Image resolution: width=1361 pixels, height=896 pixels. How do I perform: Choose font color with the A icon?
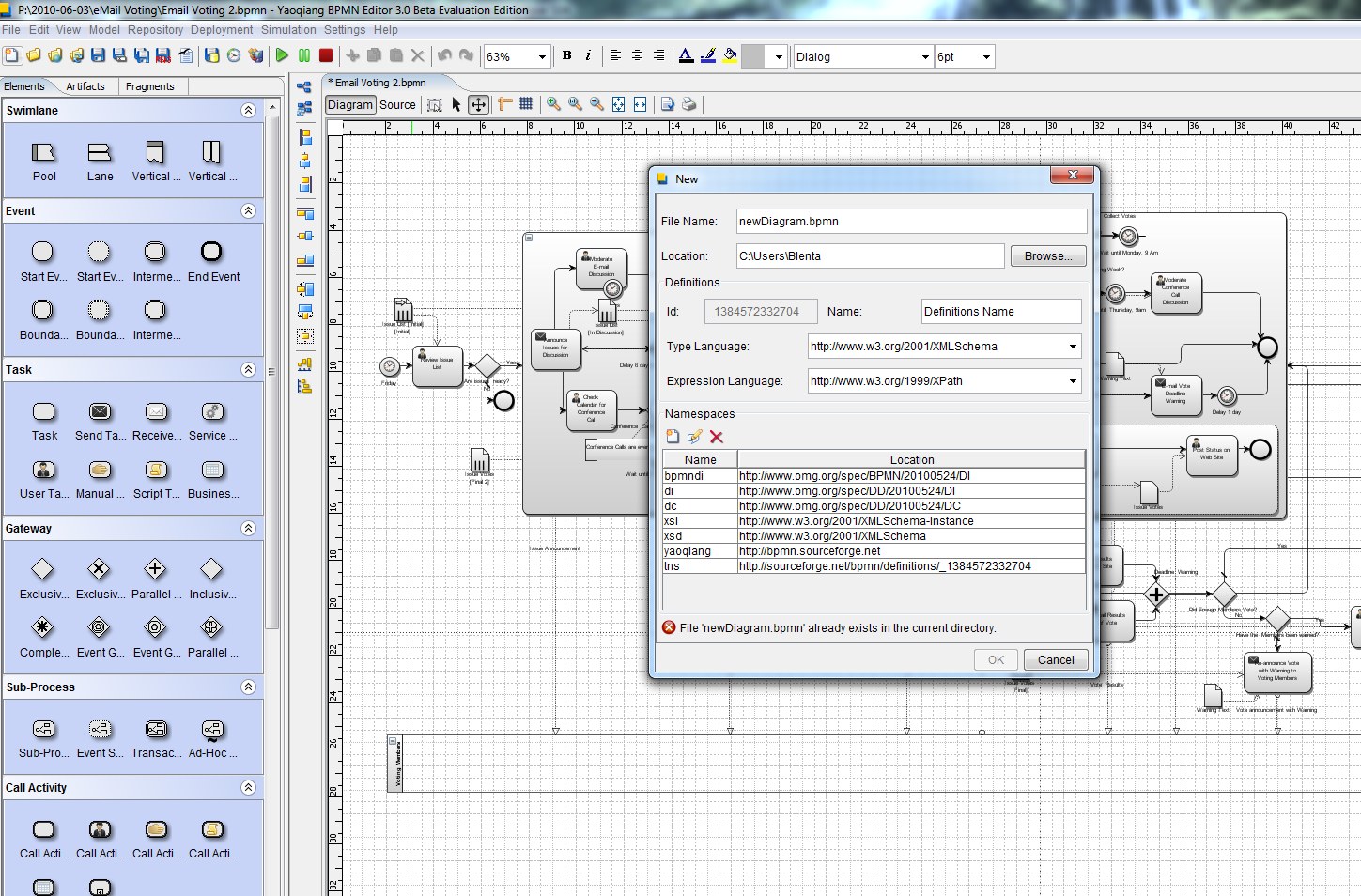pyautogui.click(x=687, y=55)
